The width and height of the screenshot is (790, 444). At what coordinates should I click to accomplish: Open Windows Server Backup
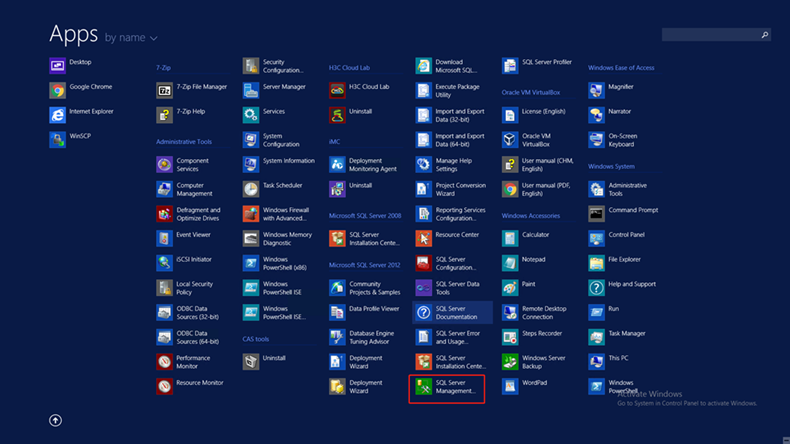coord(535,362)
